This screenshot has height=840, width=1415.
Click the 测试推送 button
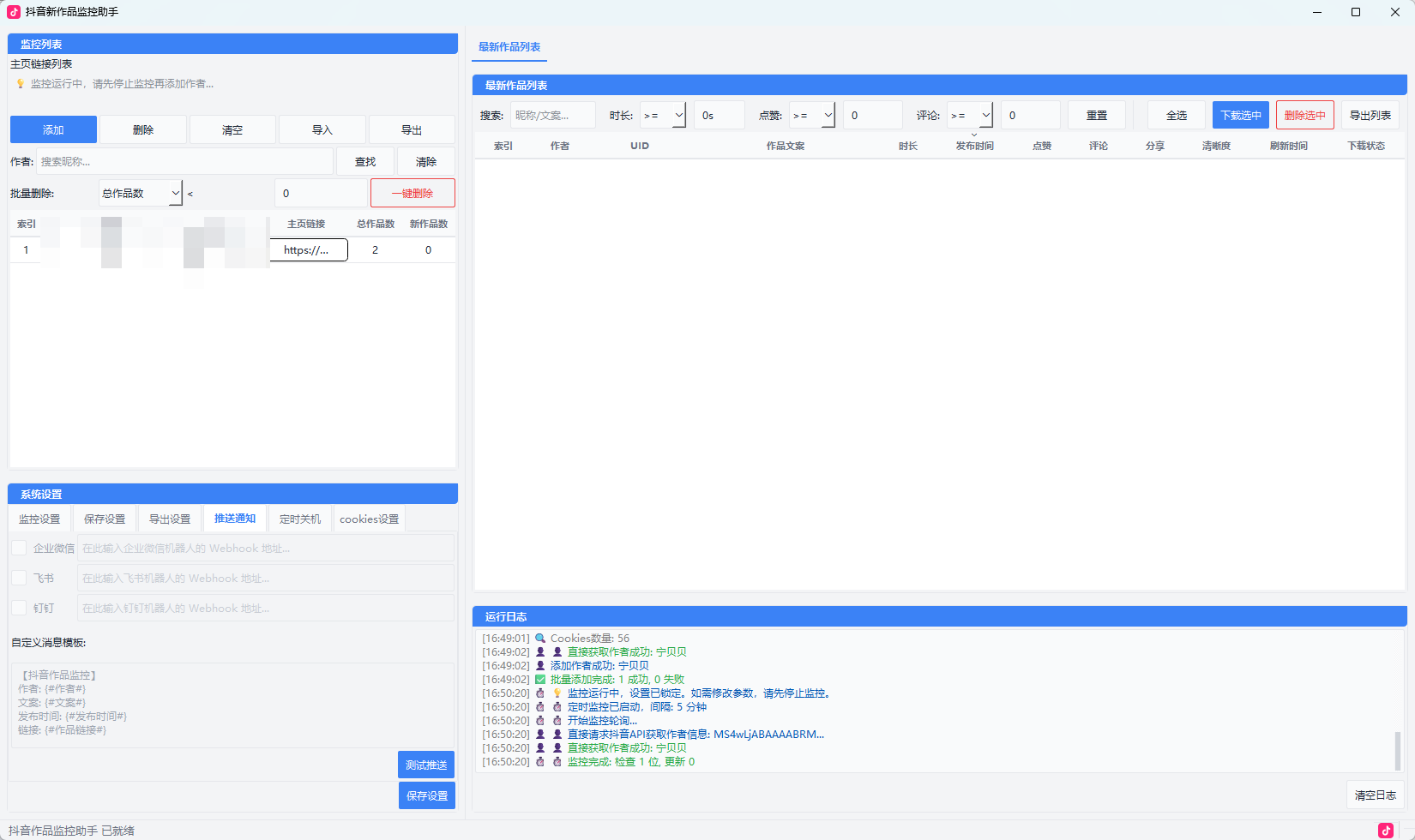(x=426, y=765)
